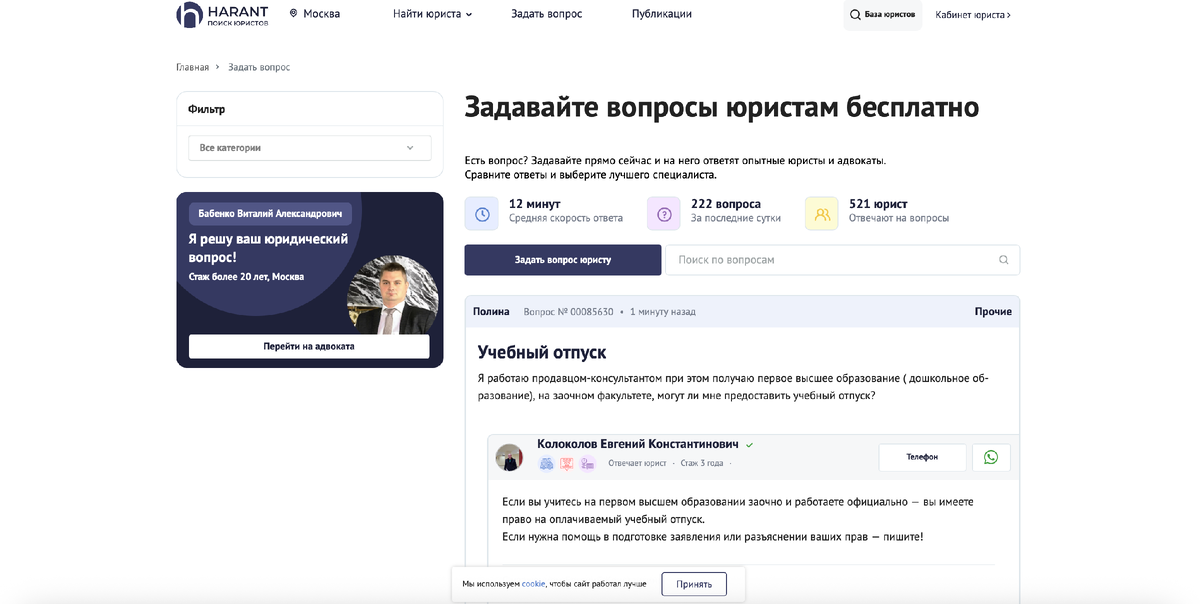Click the first award badge under Колоколов's name
The width and height of the screenshot is (1200, 604).
[x=546, y=463]
